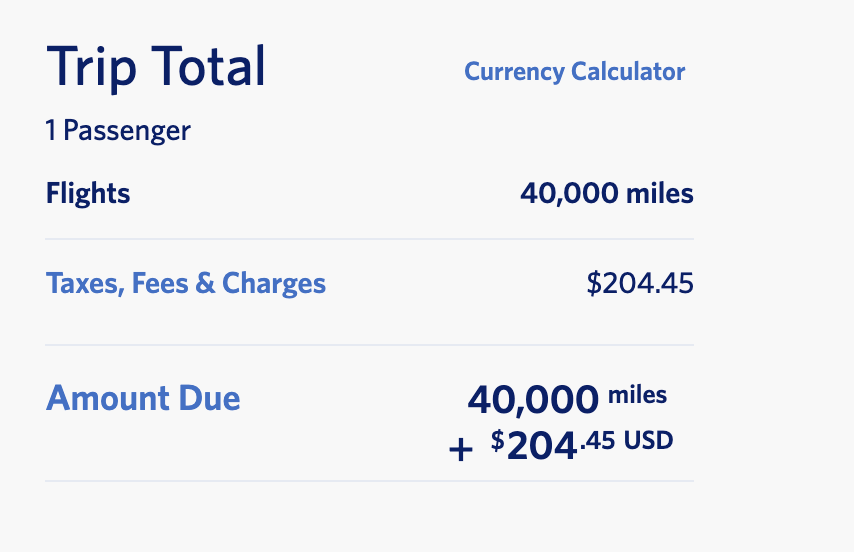
Task: Click the word Calculator in the top link
Action: pos(628,72)
